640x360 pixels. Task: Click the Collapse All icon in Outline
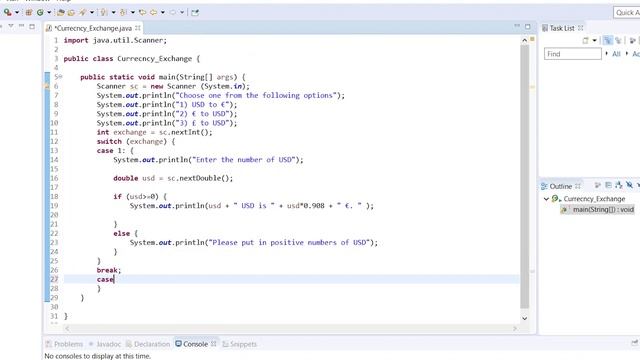608,186
